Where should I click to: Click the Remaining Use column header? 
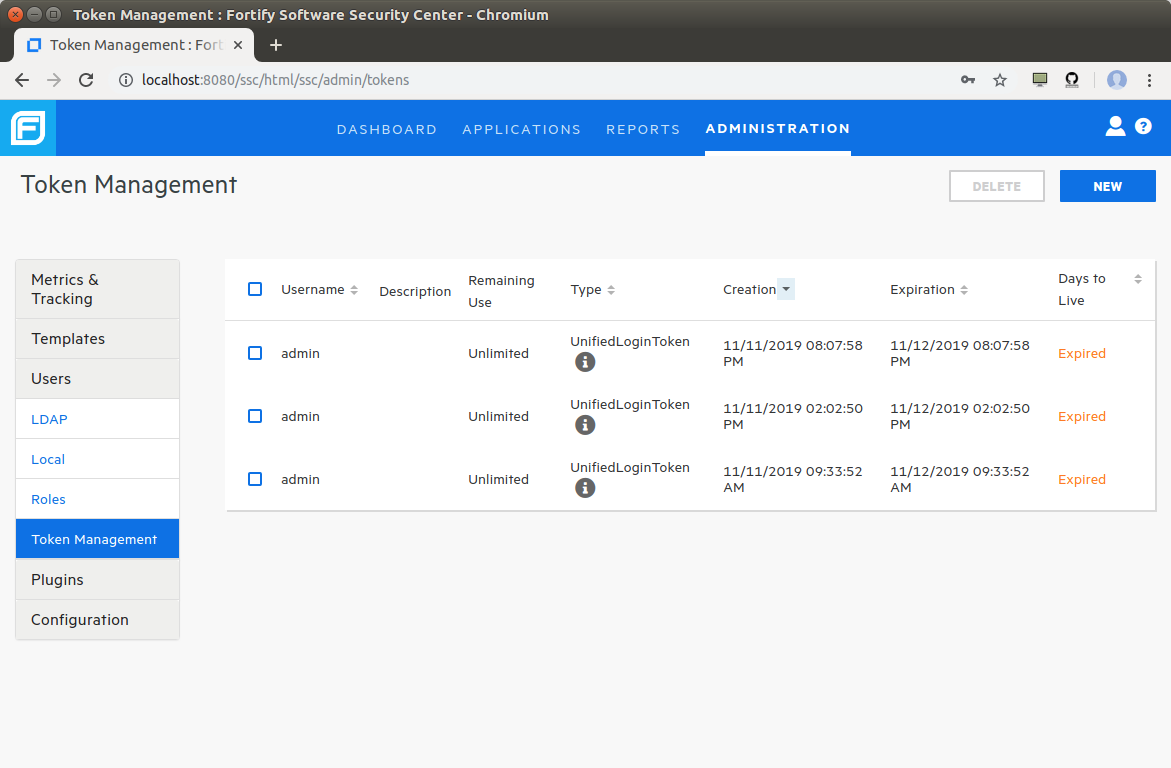click(501, 291)
